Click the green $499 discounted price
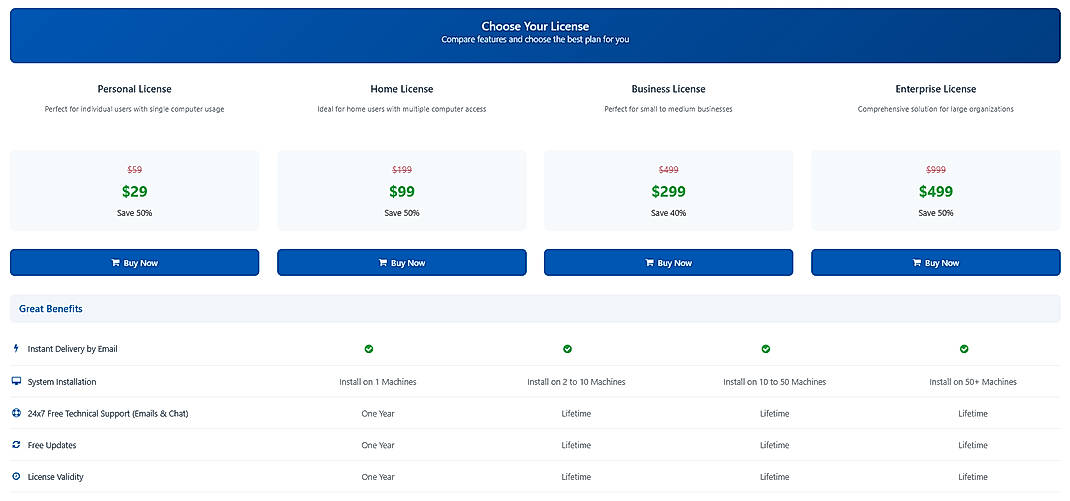Screen dimensions: 1070x501 [x=936, y=192]
